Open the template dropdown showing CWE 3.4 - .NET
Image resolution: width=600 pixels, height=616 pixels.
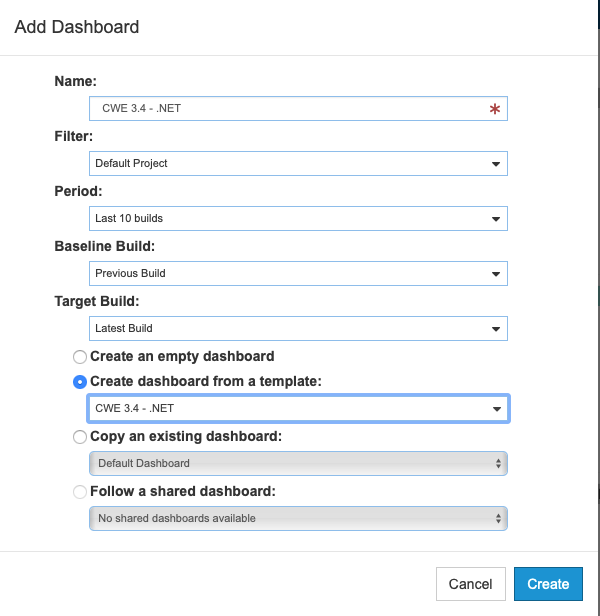(x=298, y=409)
